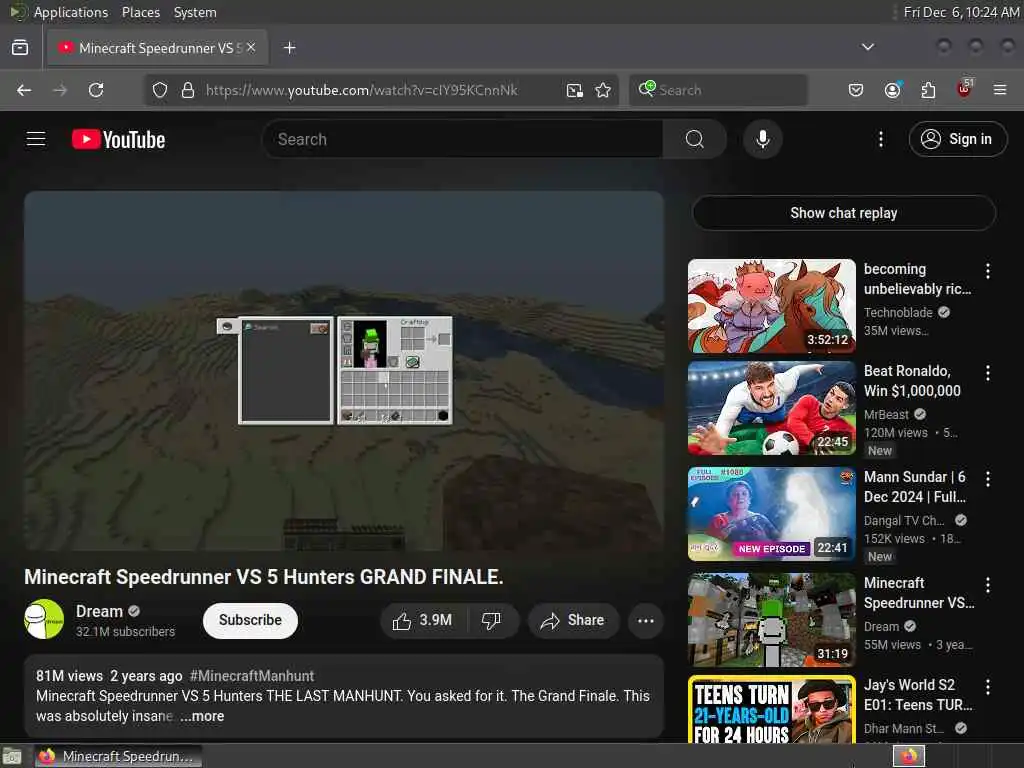This screenshot has height=768, width=1024.
Task: Subscribe to Dream channel
Action: pyautogui.click(x=250, y=620)
